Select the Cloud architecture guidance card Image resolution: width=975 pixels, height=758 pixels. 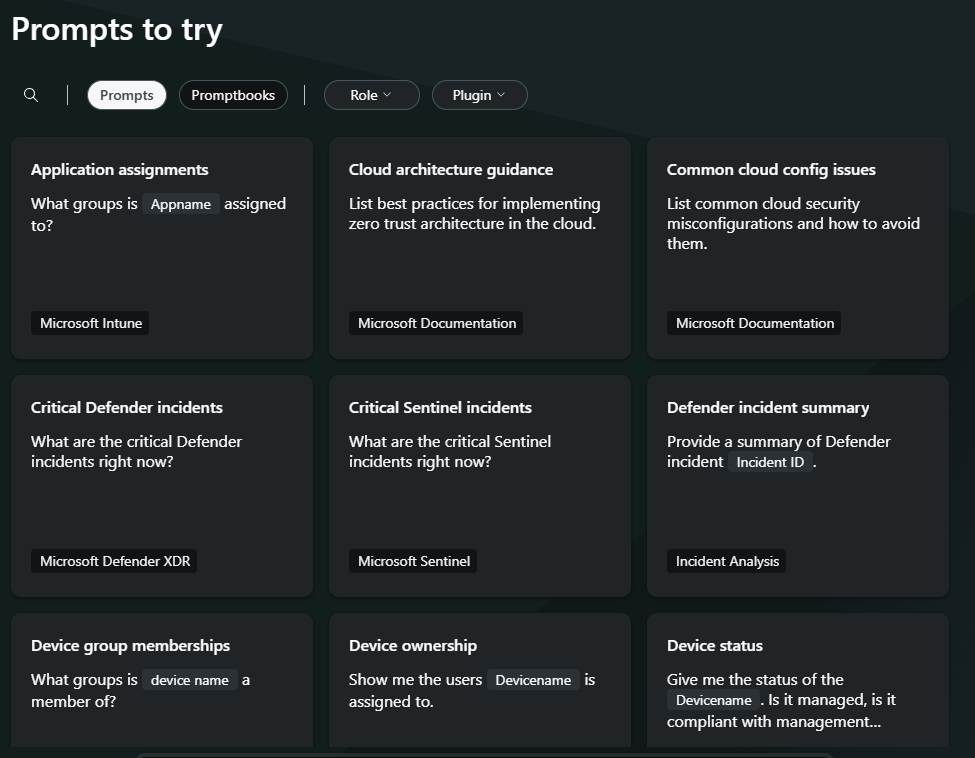pyautogui.click(x=480, y=248)
